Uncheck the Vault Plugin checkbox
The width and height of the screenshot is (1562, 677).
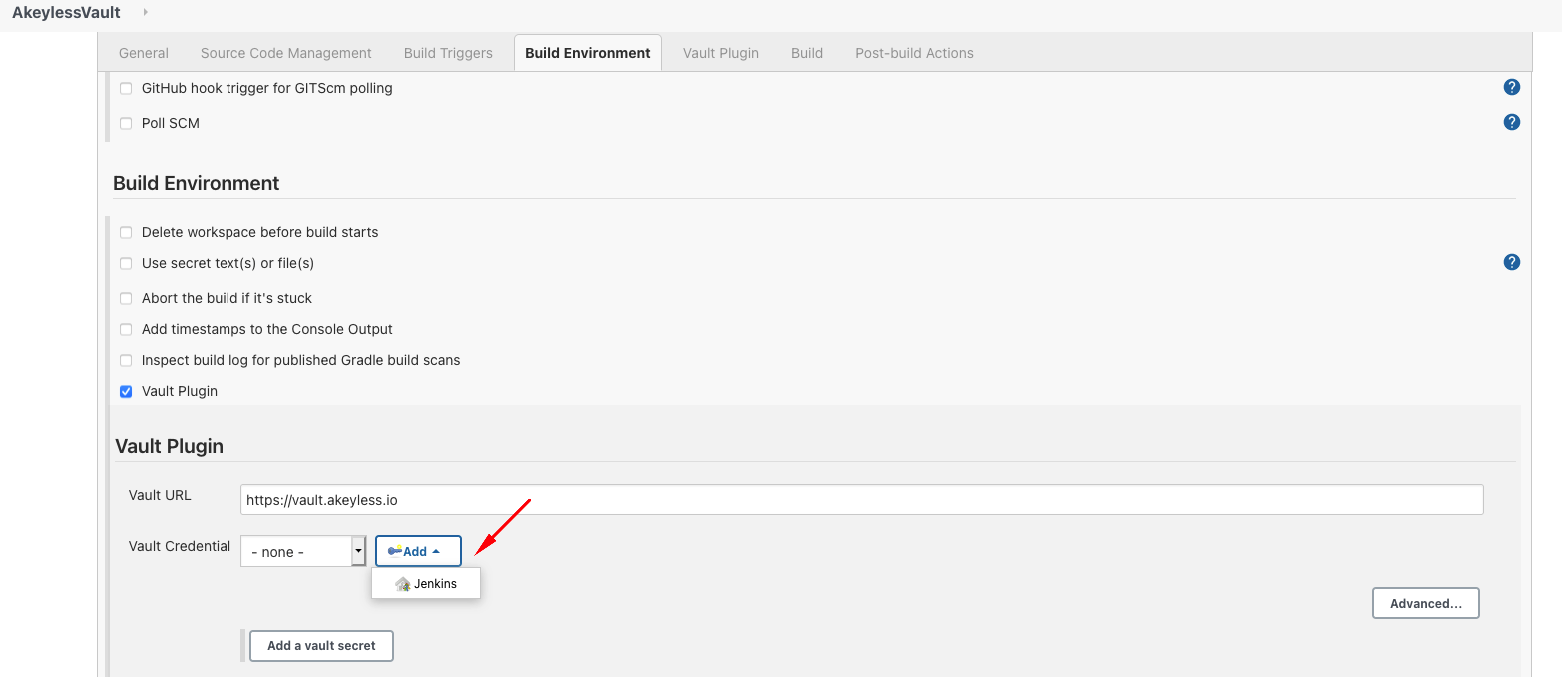click(x=126, y=391)
